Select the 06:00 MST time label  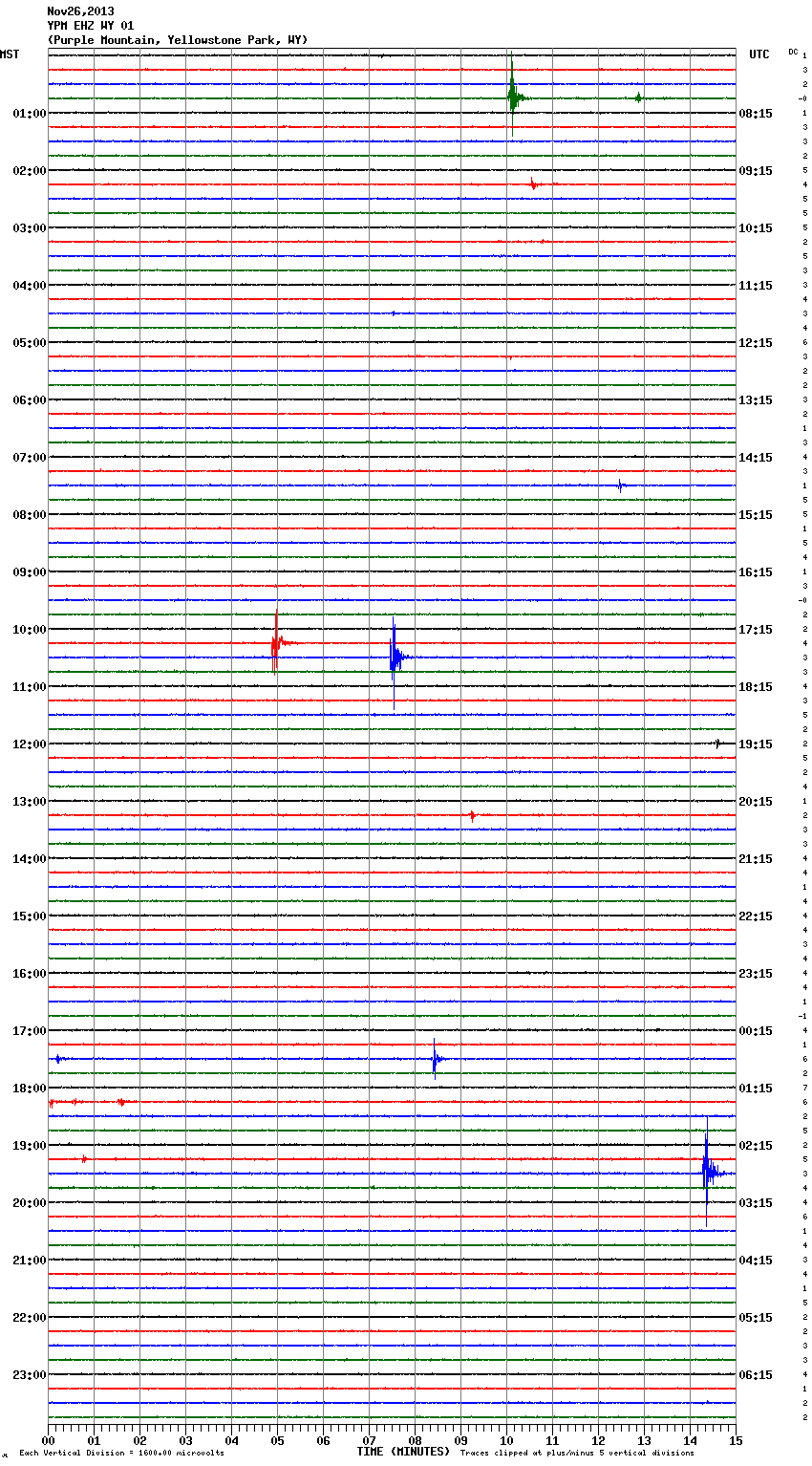pyautogui.click(x=29, y=399)
